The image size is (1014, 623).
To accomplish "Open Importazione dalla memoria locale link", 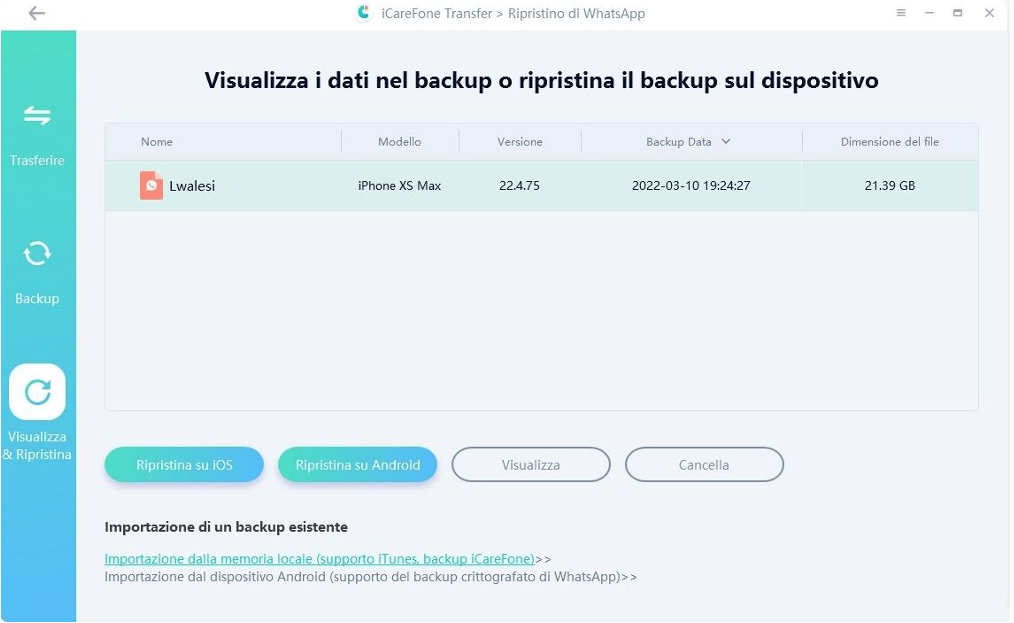I will (x=319, y=559).
